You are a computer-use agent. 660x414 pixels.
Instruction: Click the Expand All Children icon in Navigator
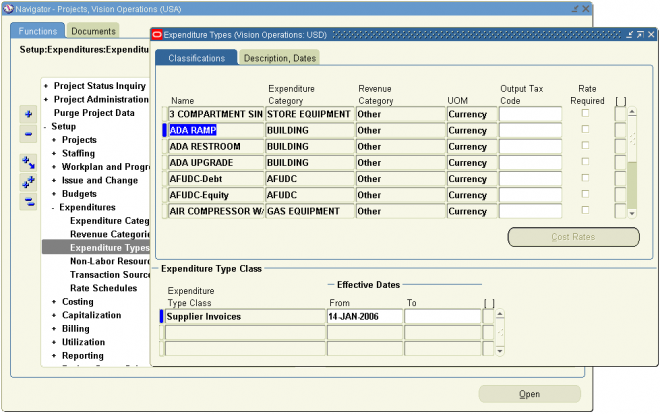28,163
